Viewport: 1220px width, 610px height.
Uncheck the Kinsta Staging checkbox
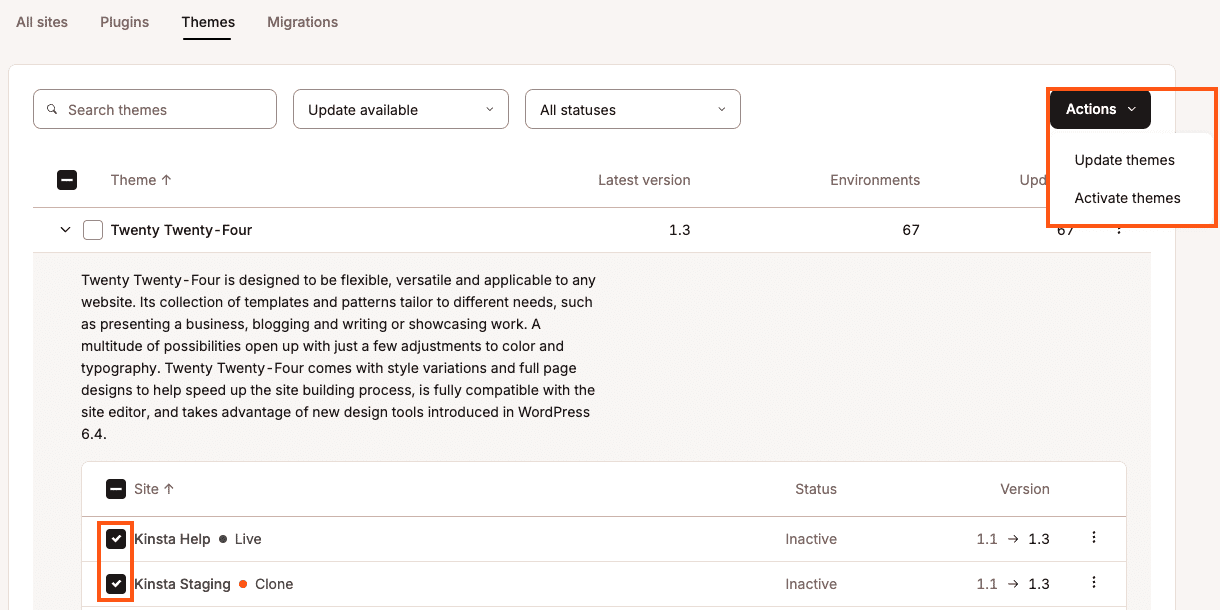pyautogui.click(x=116, y=584)
